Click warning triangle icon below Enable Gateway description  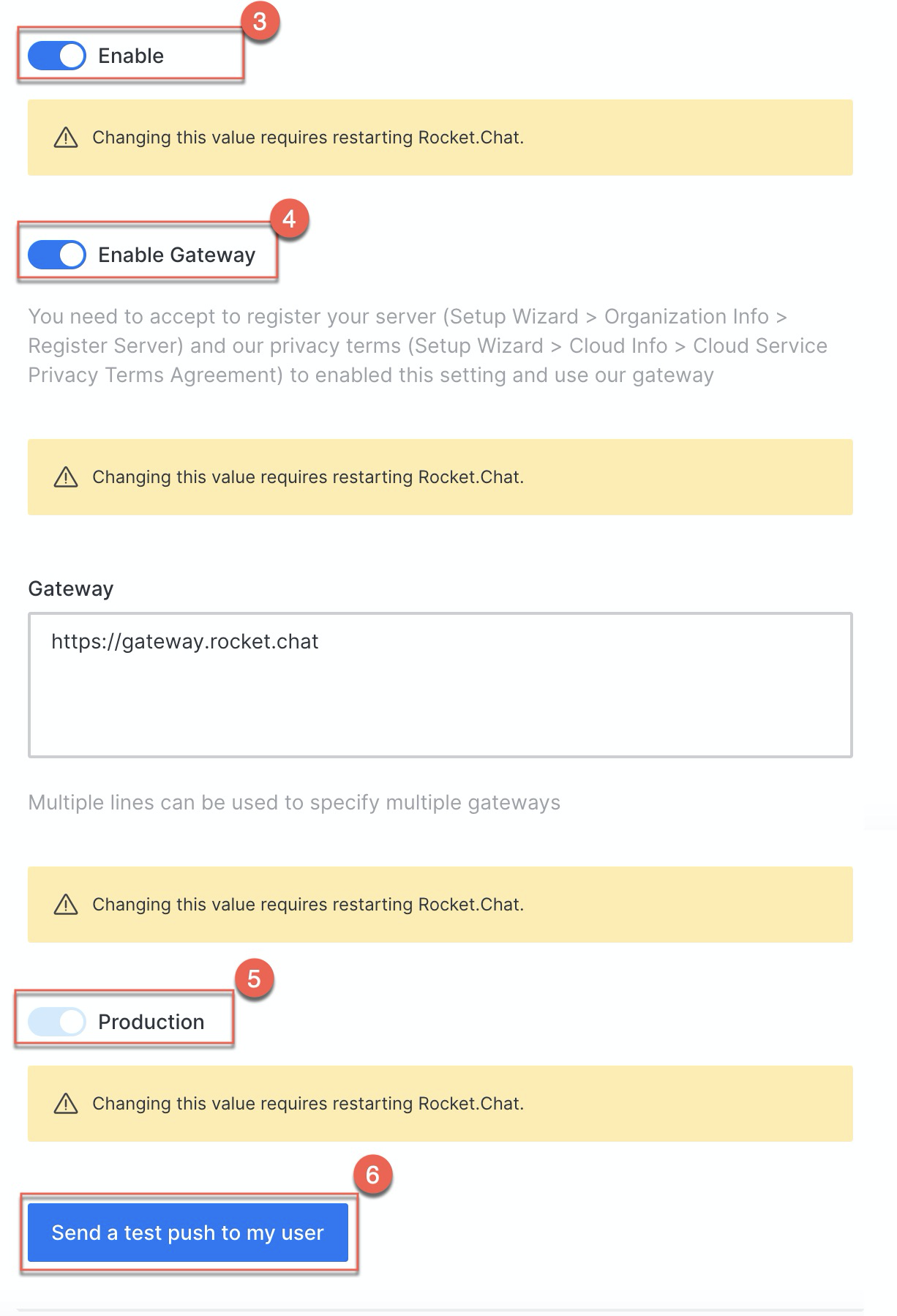[x=66, y=476]
